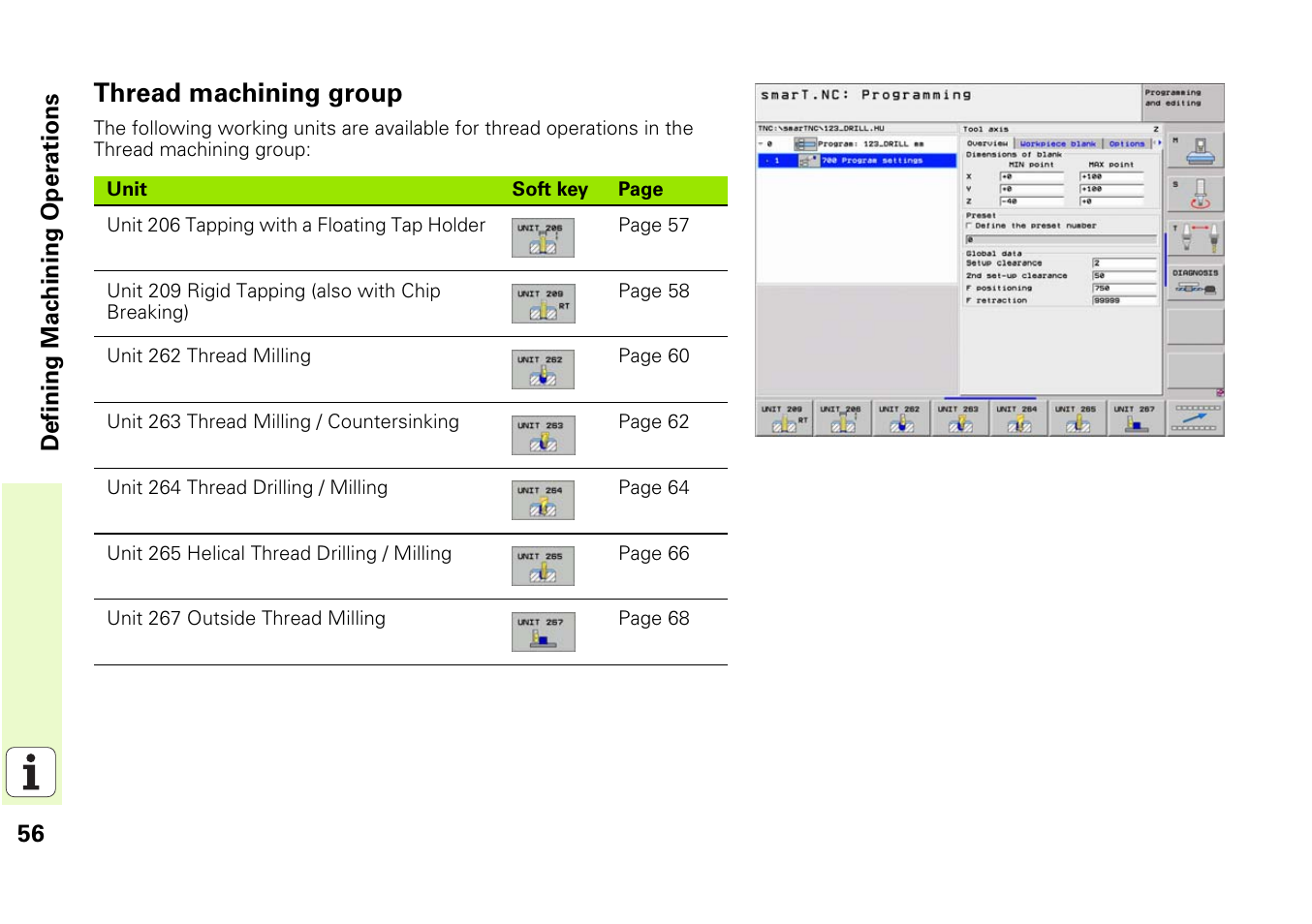Screen dimensions: 1312x924
Task: Click Unit 262 soft key image in table
Action: pos(543,369)
